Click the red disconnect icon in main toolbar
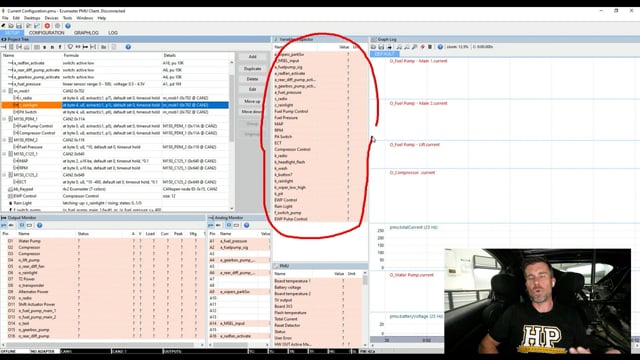 click(47, 26)
